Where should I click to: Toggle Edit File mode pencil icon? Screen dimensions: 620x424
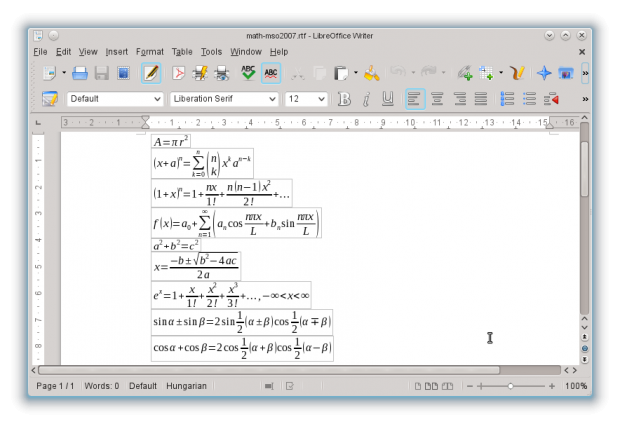pos(151,73)
